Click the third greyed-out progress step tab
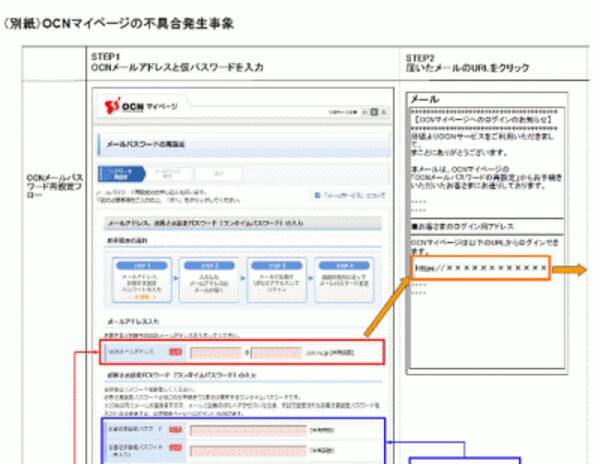Viewport: 600px width, 464px height. (x=218, y=174)
